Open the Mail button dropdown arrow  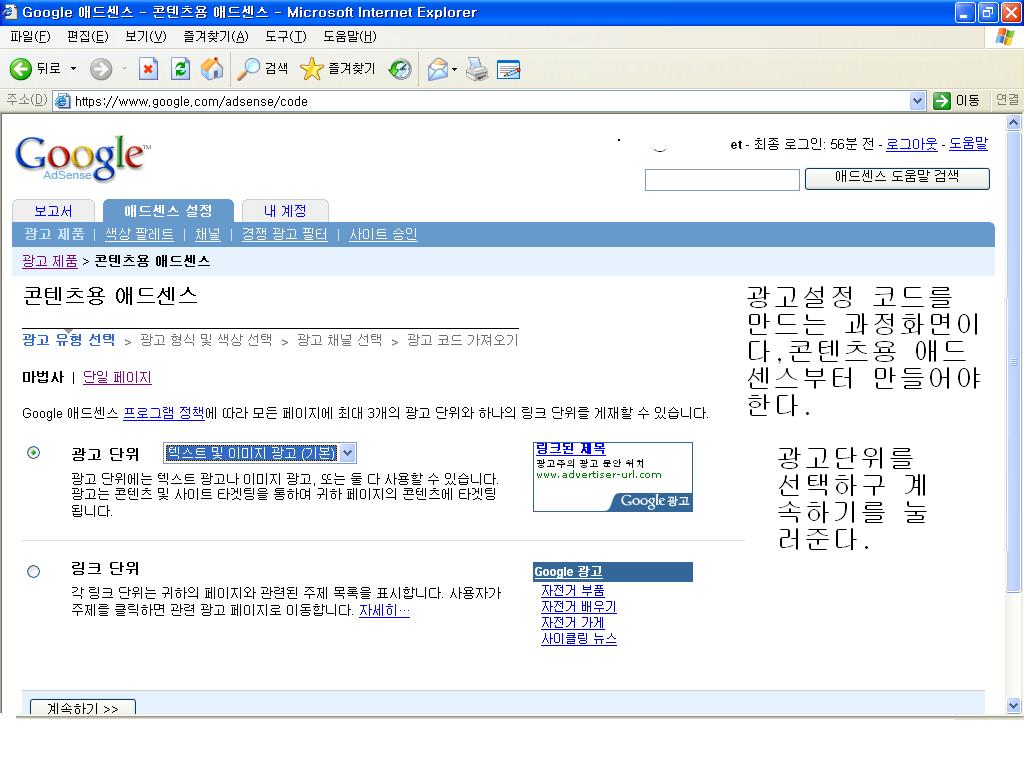pyautogui.click(x=455, y=69)
